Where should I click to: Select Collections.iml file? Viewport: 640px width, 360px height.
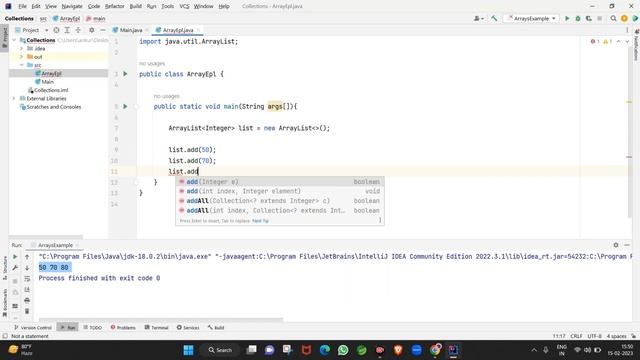(x=51, y=90)
